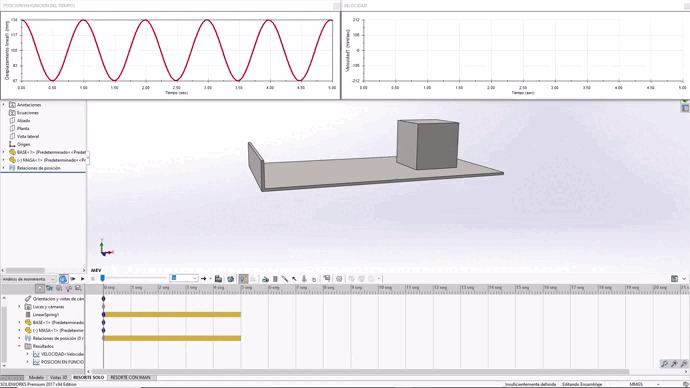The height and width of the screenshot is (388, 690).
Task: Add Gravity from motion toolbar
Action: pyautogui.click(x=314, y=279)
